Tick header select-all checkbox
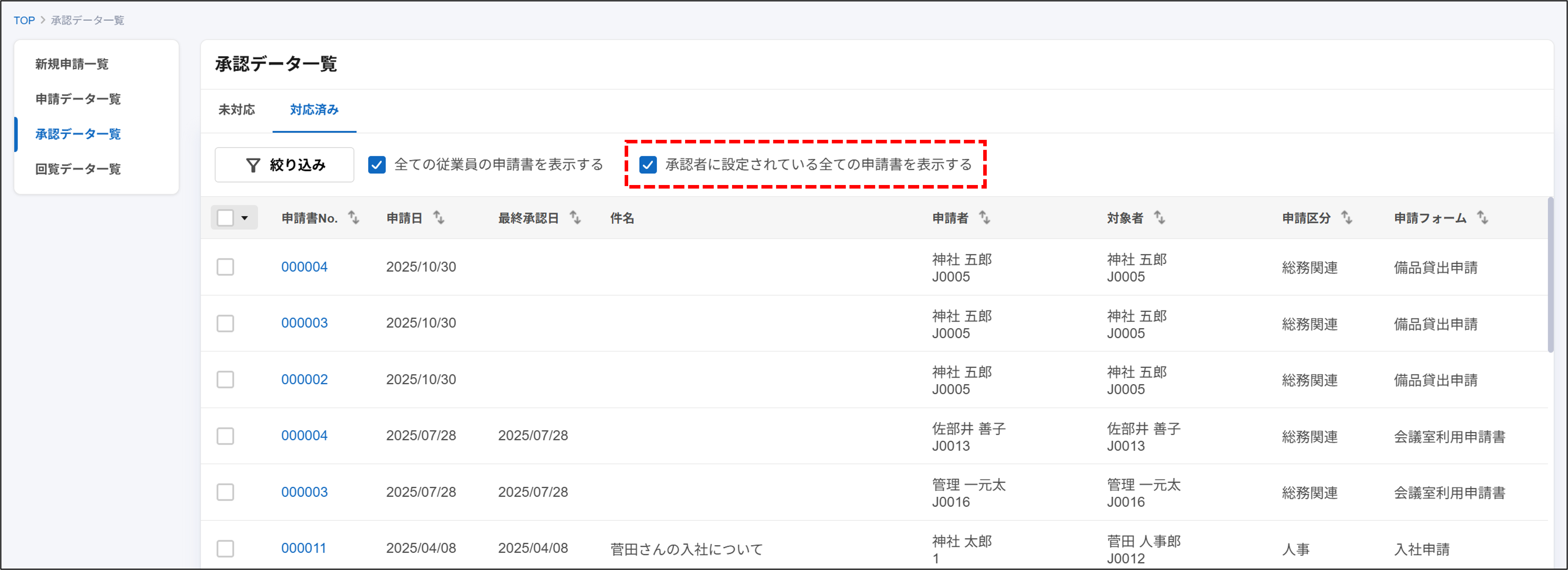 pos(225,218)
